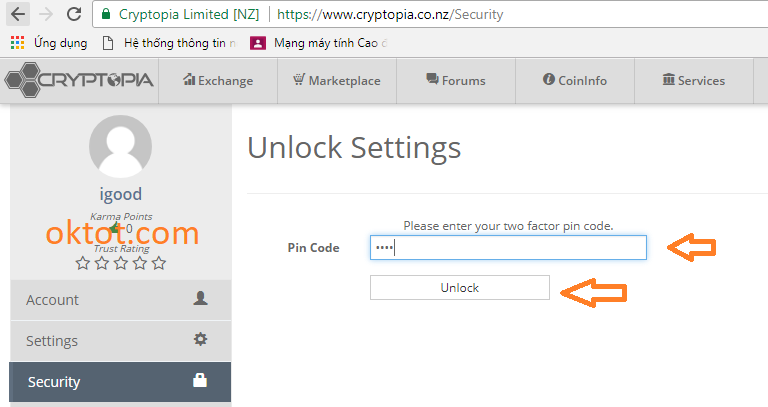Click the Karma Points thumbs-up icon
The image size is (768, 407).
click(114, 228)
